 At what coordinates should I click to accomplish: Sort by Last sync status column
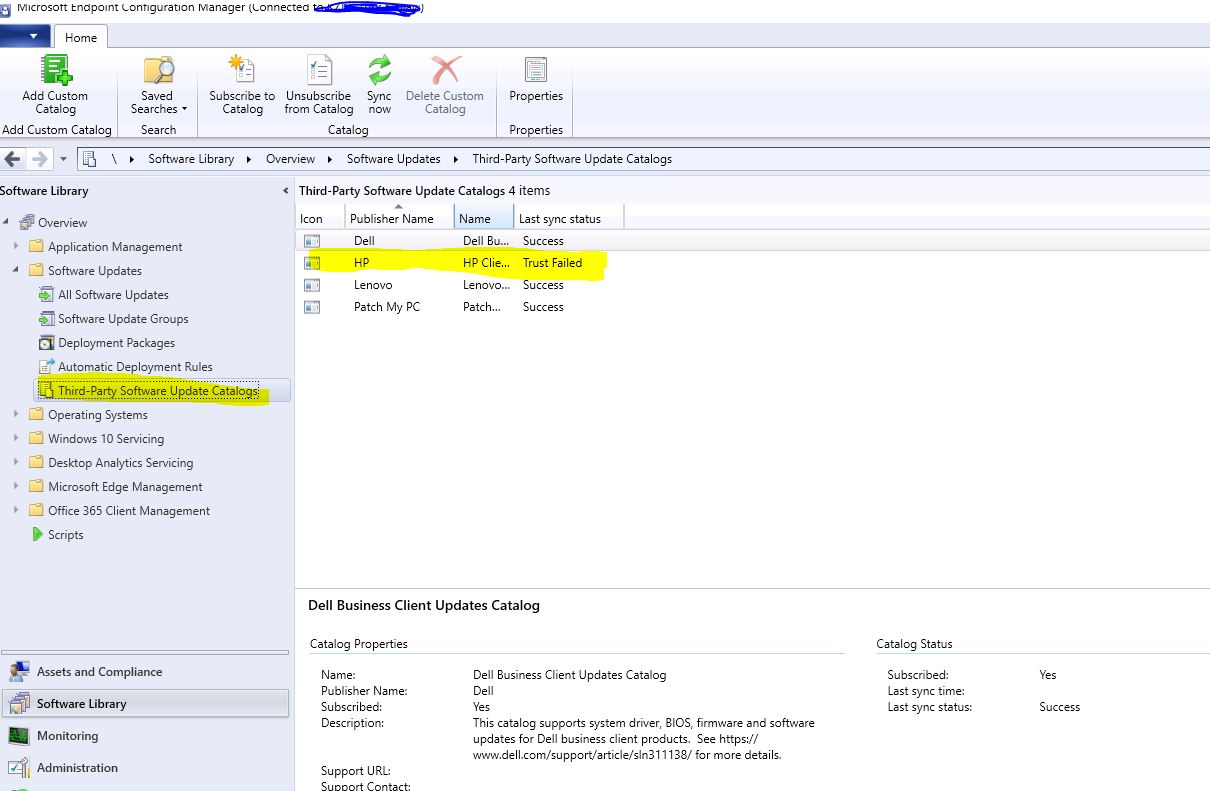569,217
